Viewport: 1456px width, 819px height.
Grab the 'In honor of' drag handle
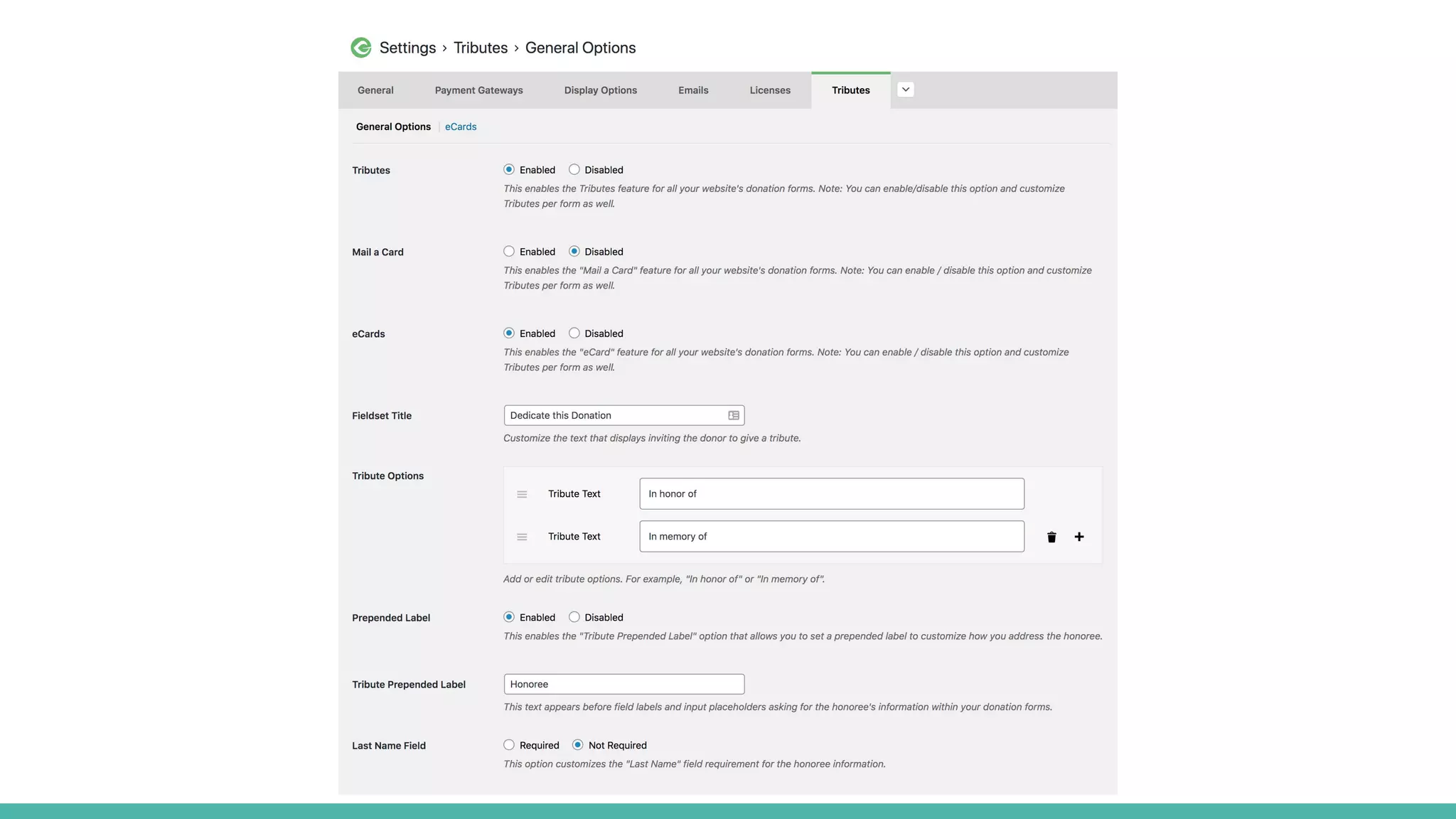click(x=522, y=494)
